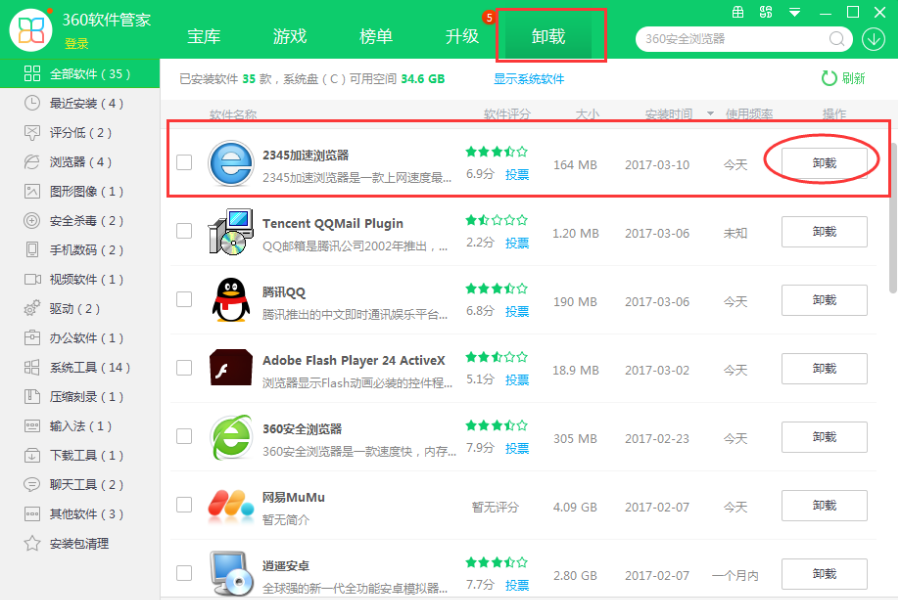Uninstall 逍遥安卓
898x600 pixels.
(x=824, y=574)
